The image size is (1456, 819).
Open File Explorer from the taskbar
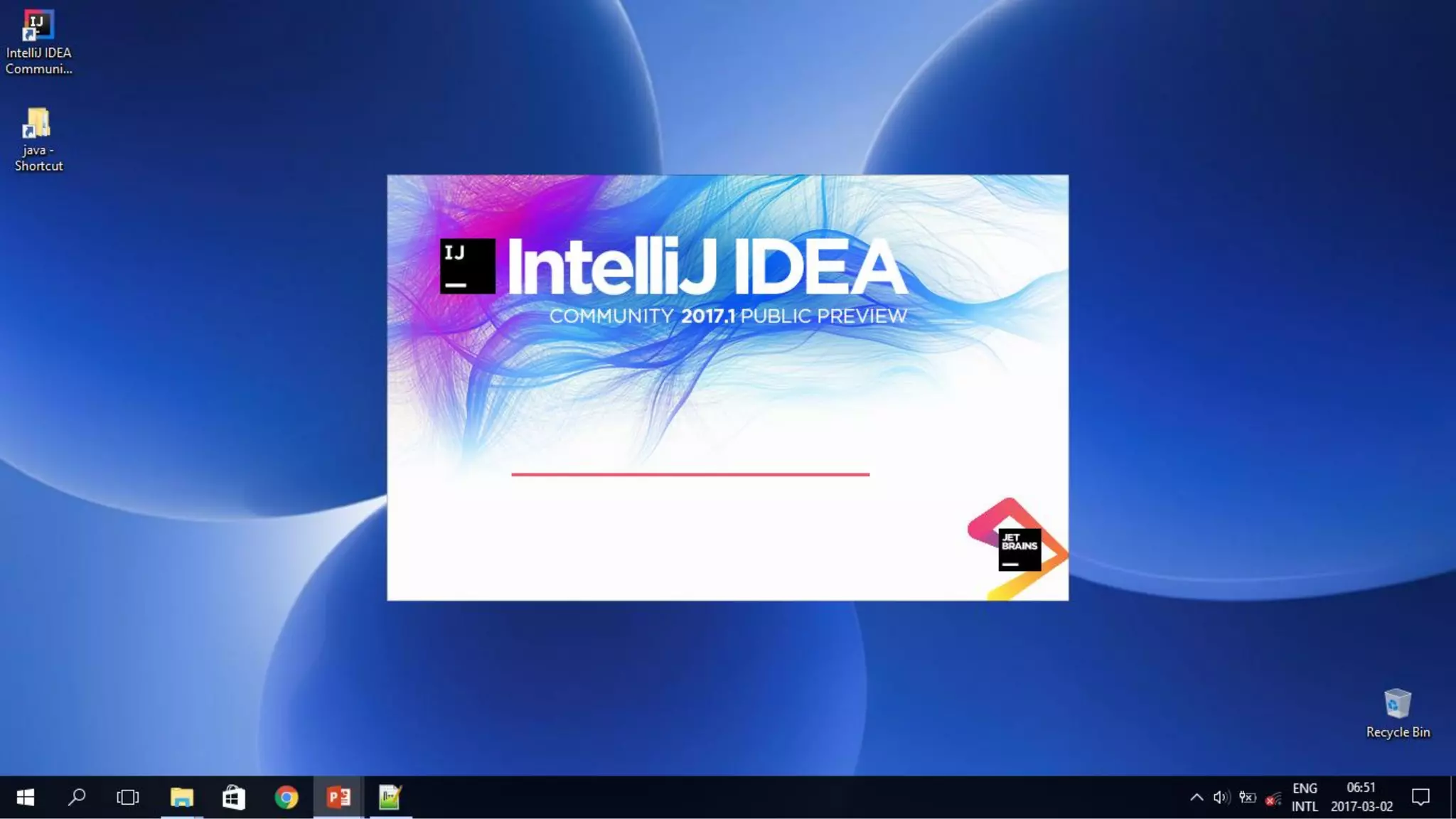(182, 798)
